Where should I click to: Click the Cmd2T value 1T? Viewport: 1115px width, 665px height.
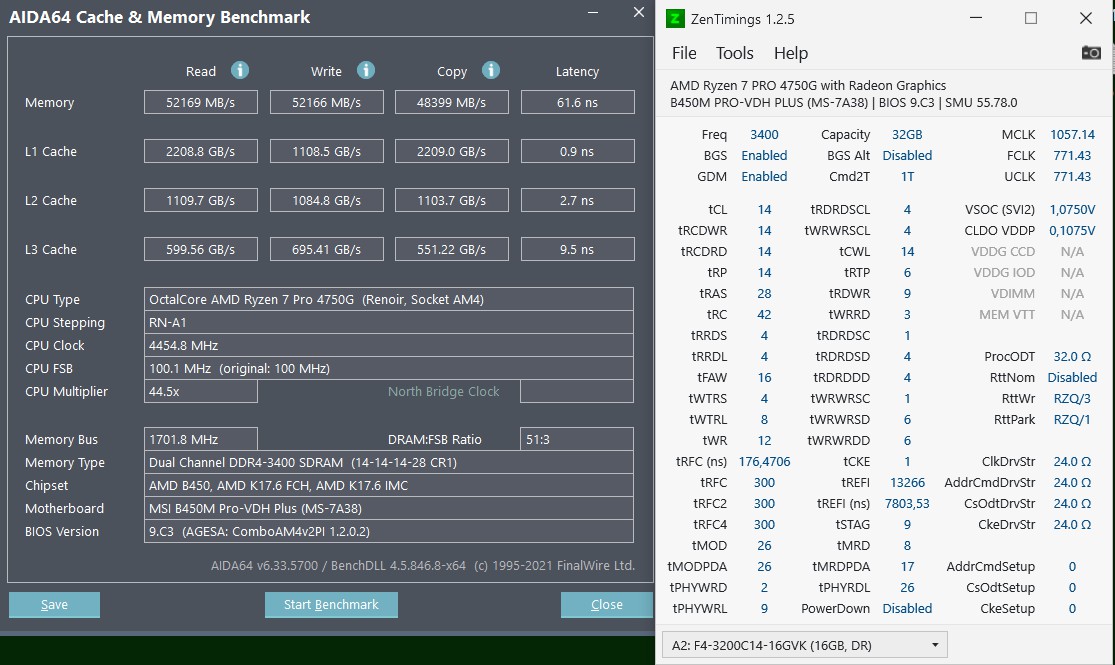907,176
